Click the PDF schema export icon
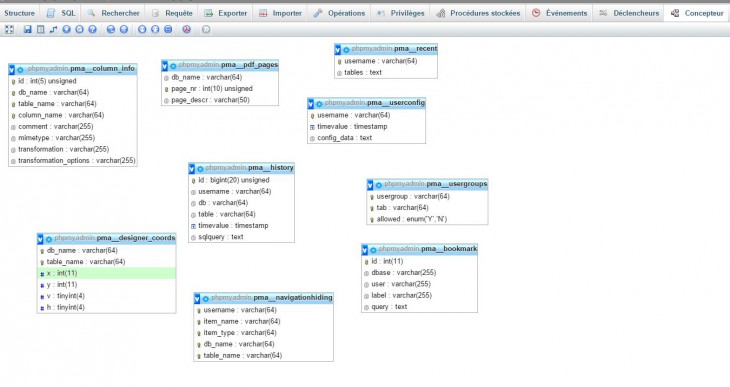This screenshot has height=387, width=730. [187, 29]
